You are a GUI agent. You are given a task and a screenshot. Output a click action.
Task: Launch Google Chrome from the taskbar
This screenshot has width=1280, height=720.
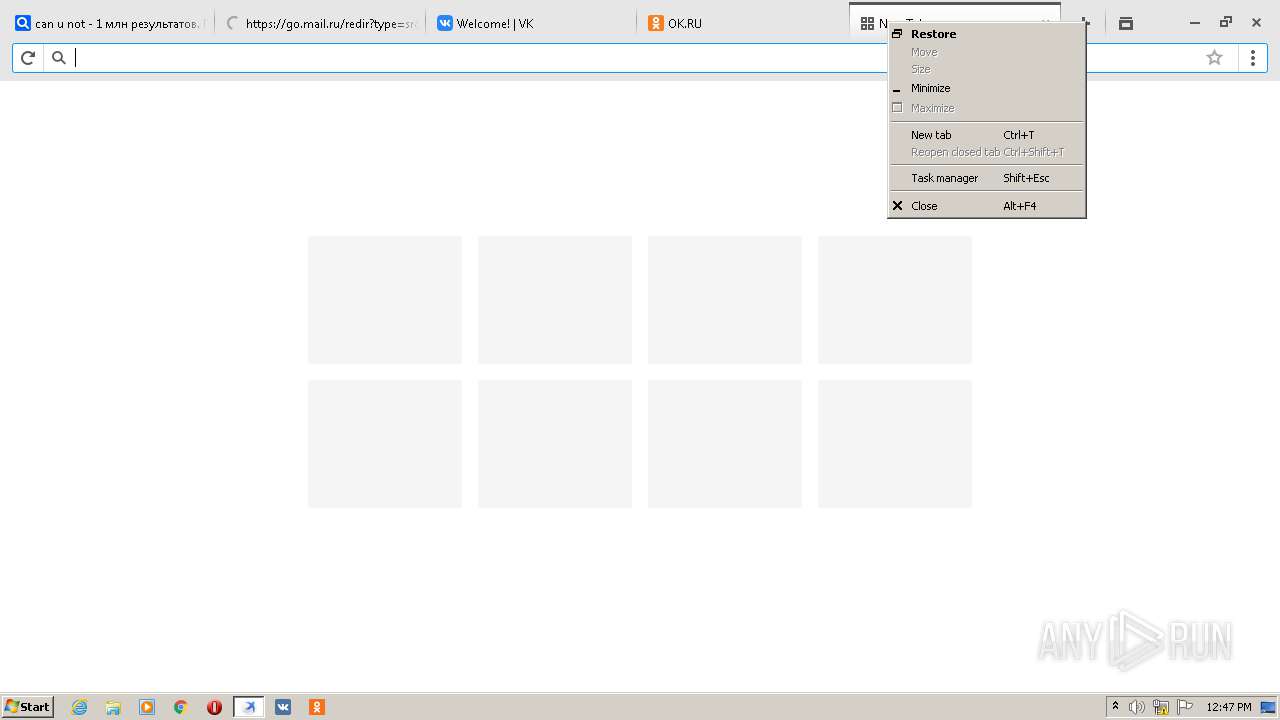[x=181, y=707]
